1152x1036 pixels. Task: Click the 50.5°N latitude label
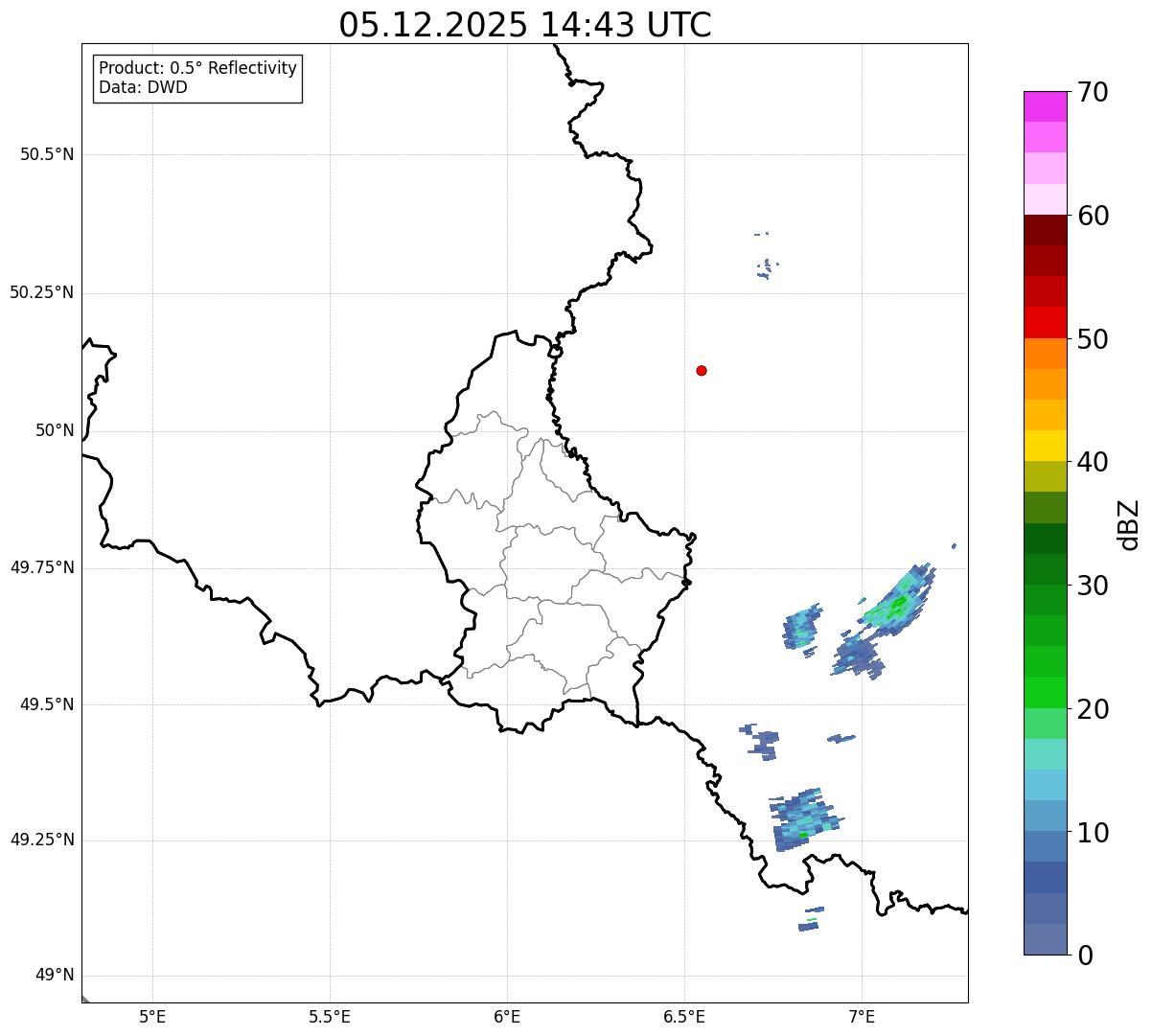tap(47, 154)
